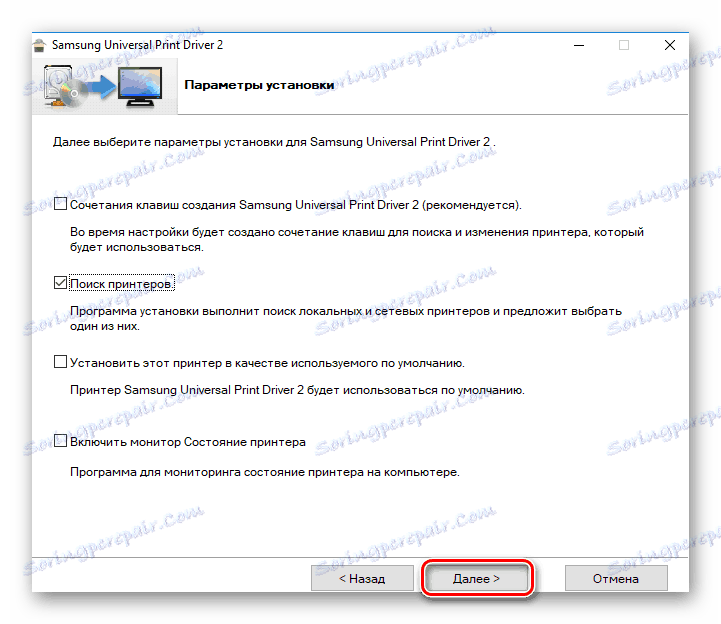Viewport: 721px width, 624px height.
Task: Go back with the "< Назад" button
Action: click(x=362, y=578)
